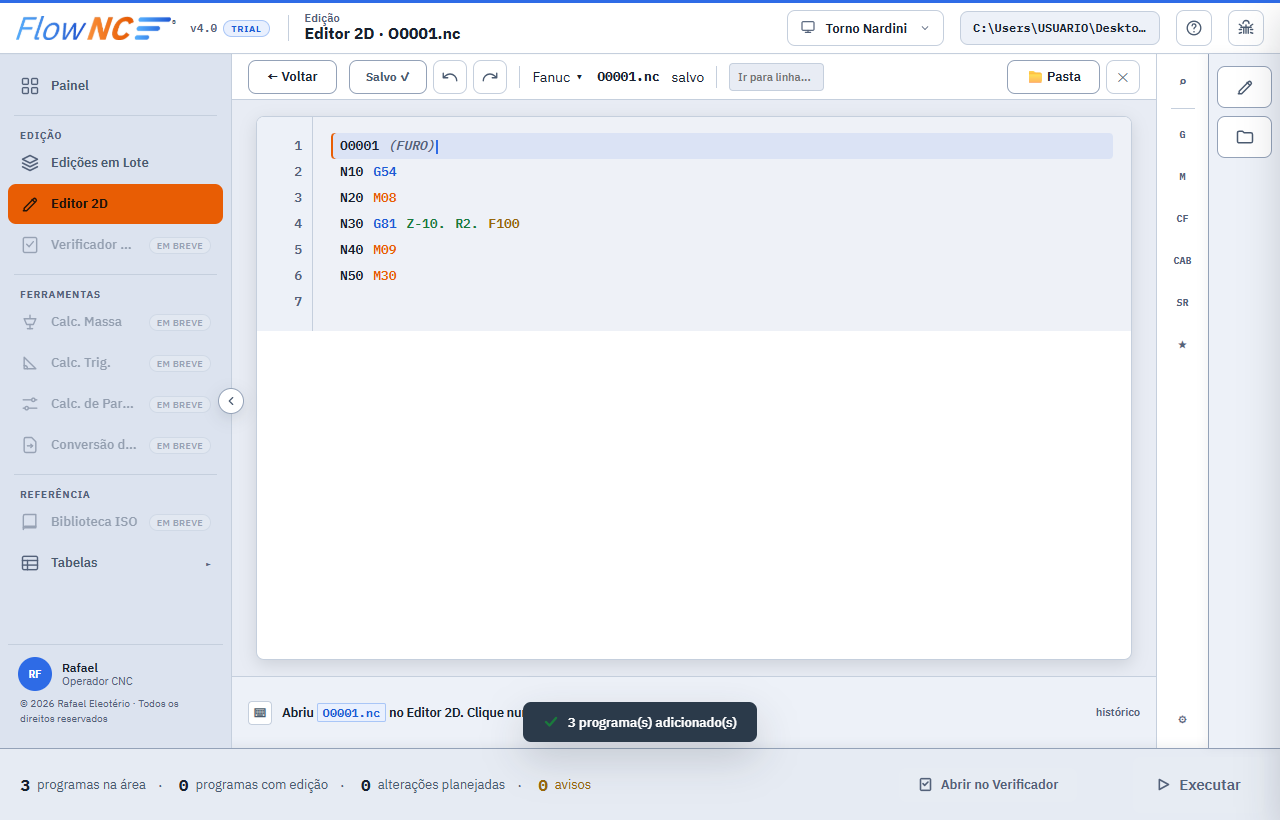
Task: Click '0 avisos' status entry
Action: point(564,785)
